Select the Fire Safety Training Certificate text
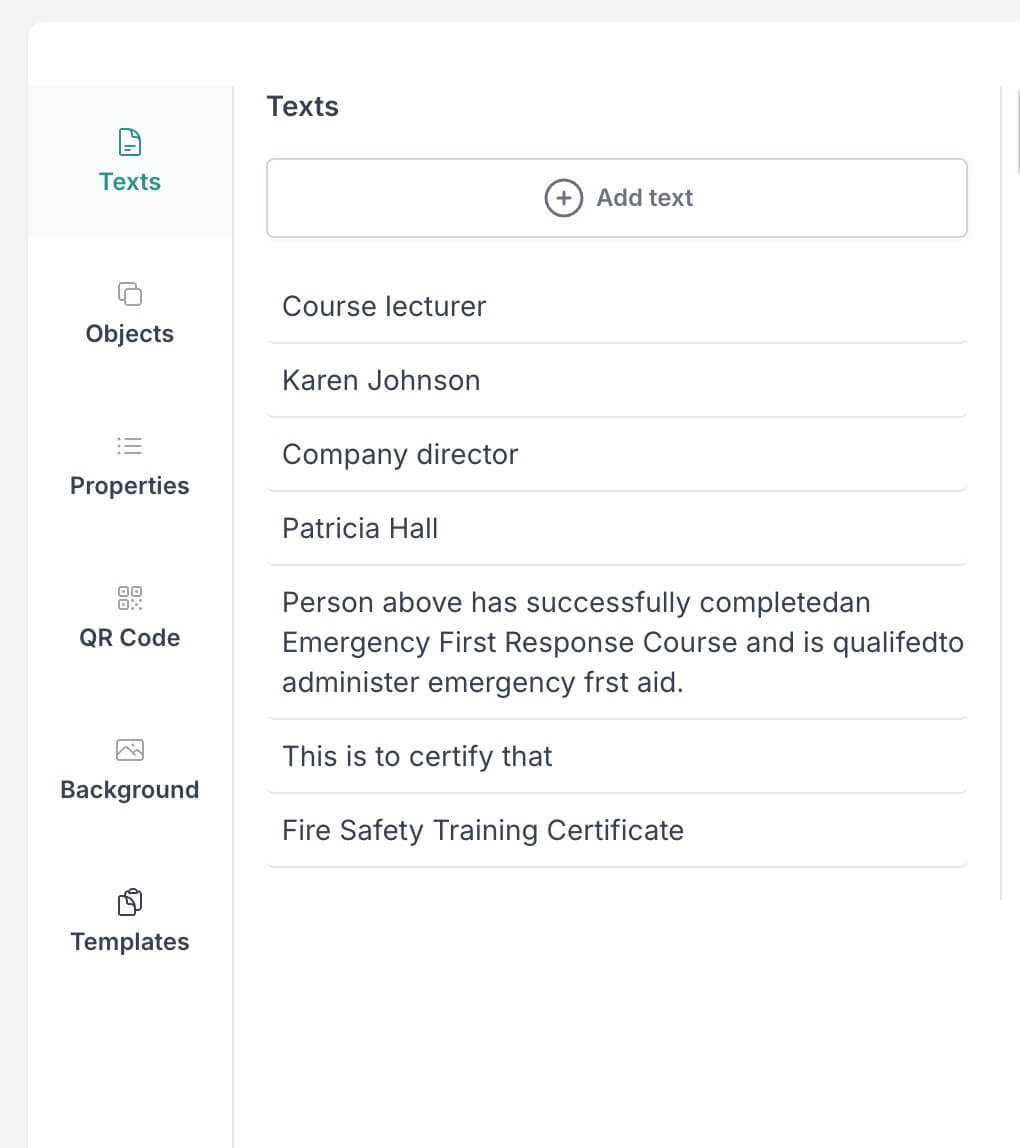1020x1148 pixels. (483, 830)
